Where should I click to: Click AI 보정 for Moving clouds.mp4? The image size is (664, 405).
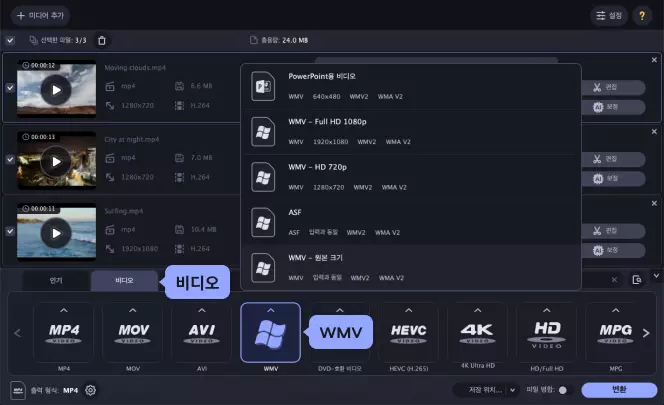click(613, 107)
